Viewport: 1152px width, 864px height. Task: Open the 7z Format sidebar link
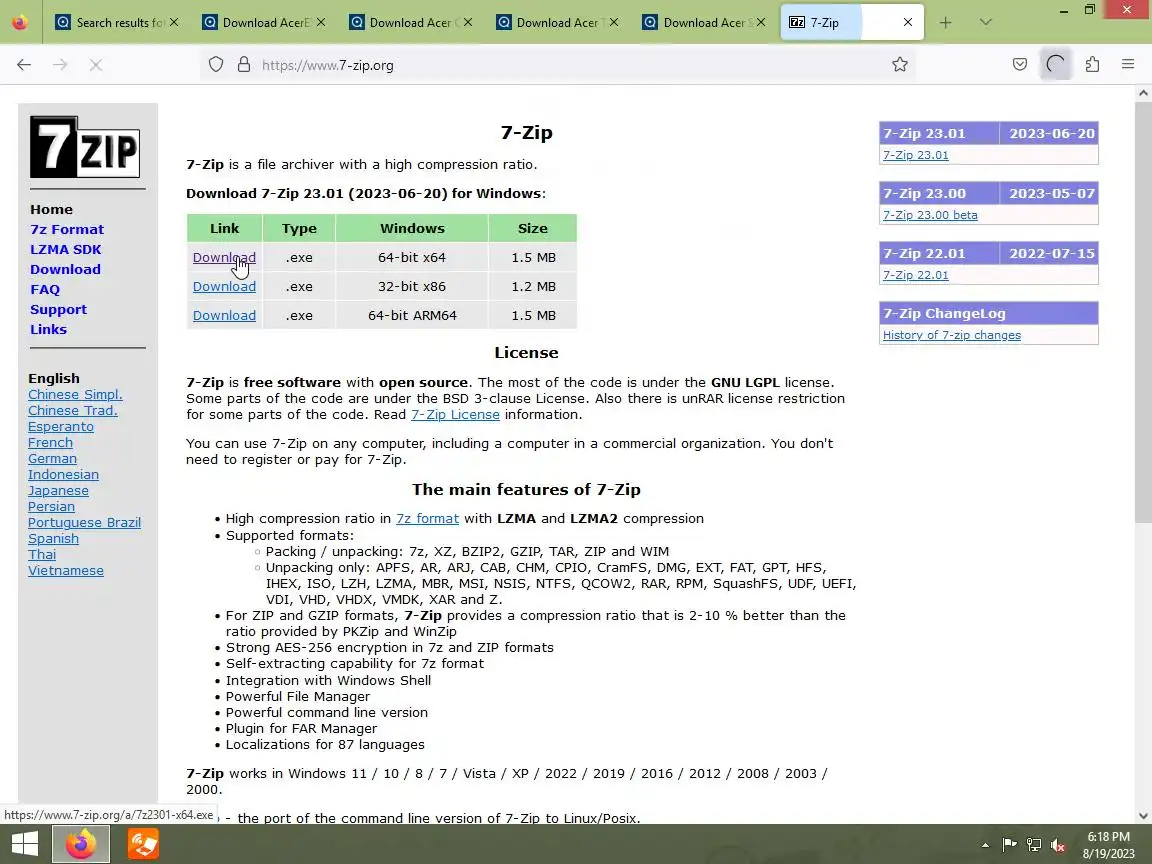[x=67, y=229]
